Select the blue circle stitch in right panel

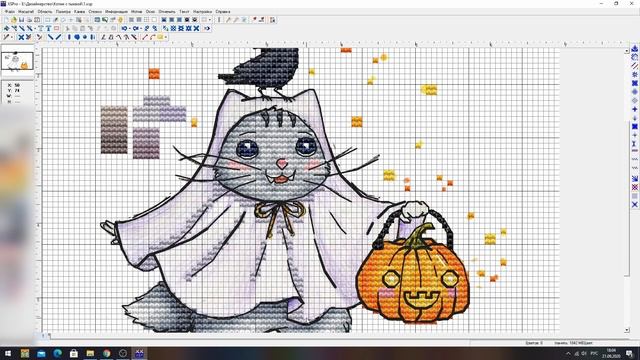pos(635,92)
